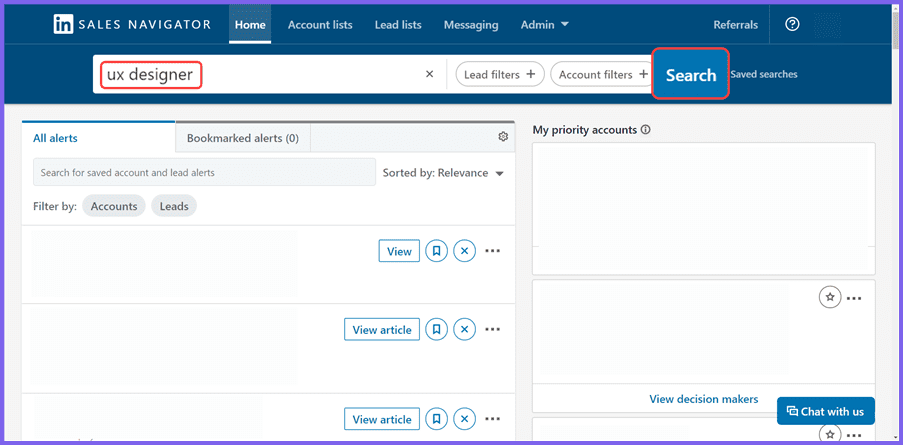This screenshot has width=903, height=445.
Task: Open more options above View decision makers
Action: pyautogui.click(x=854, y=298)
